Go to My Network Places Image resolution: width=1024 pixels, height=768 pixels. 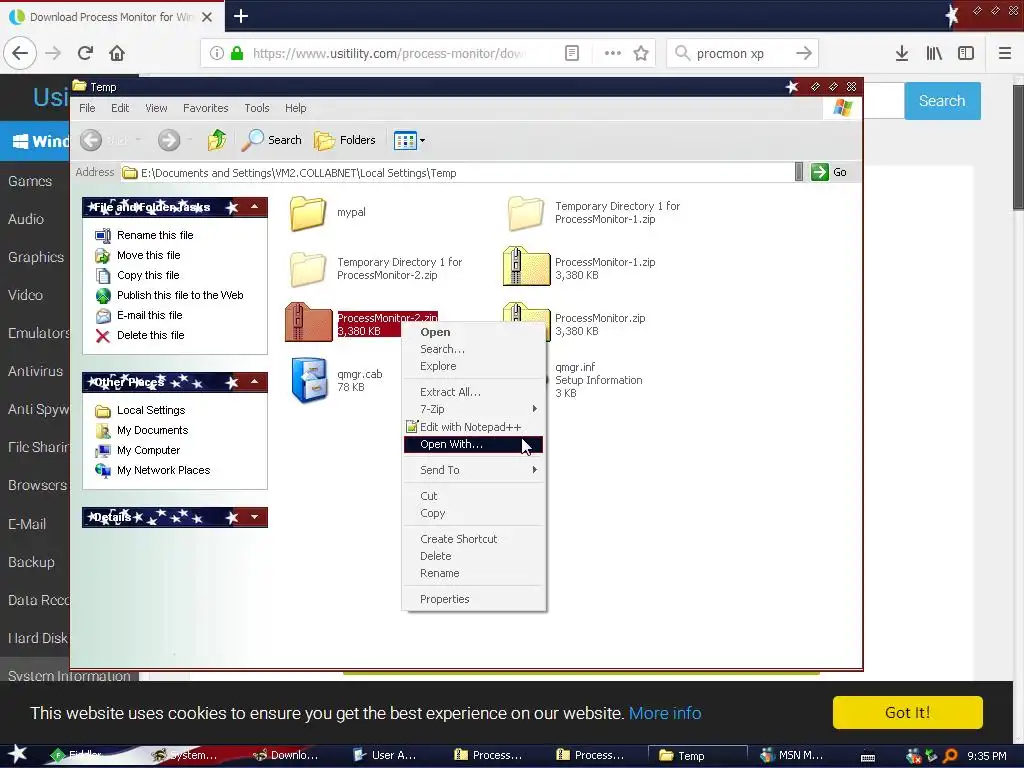[153, 470]
